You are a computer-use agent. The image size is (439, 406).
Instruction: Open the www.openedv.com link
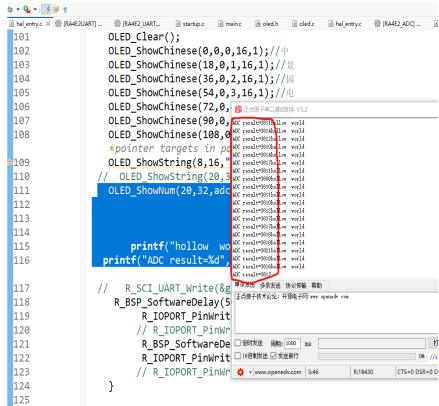(278, 372)
